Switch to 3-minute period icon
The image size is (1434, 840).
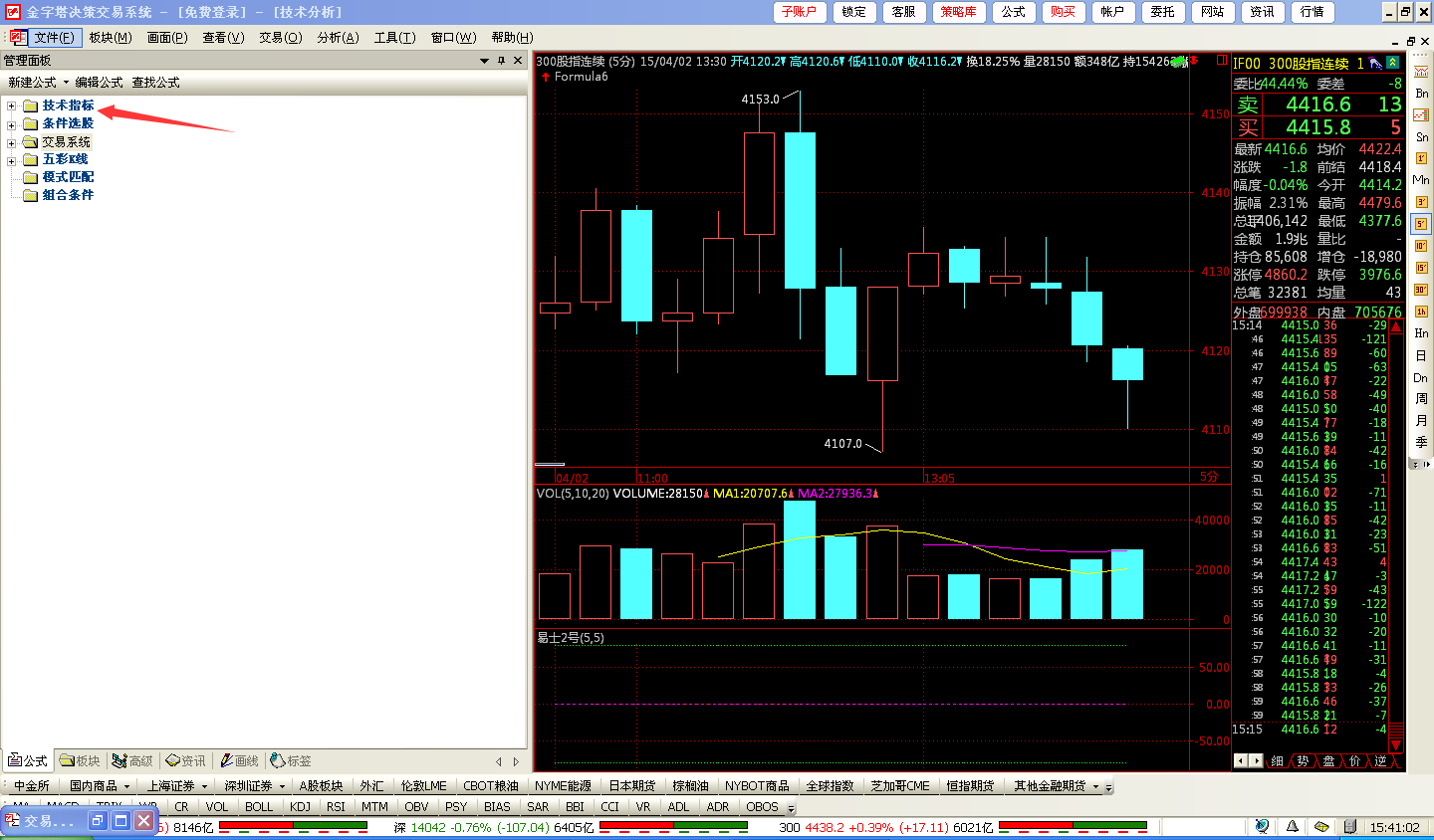(x=1421, y=202)
